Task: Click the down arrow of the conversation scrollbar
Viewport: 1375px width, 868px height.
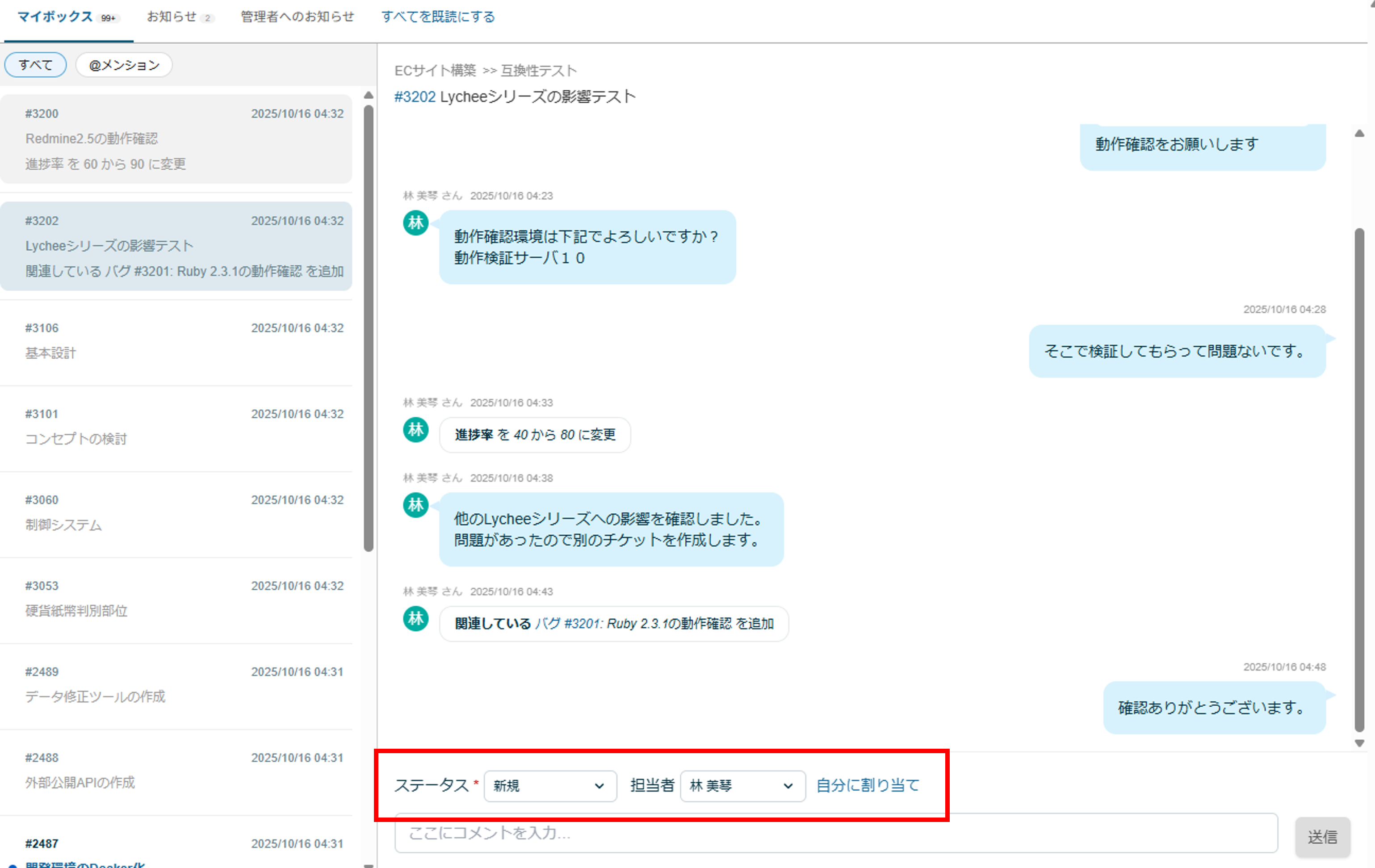Action: tap(1359, 743)
